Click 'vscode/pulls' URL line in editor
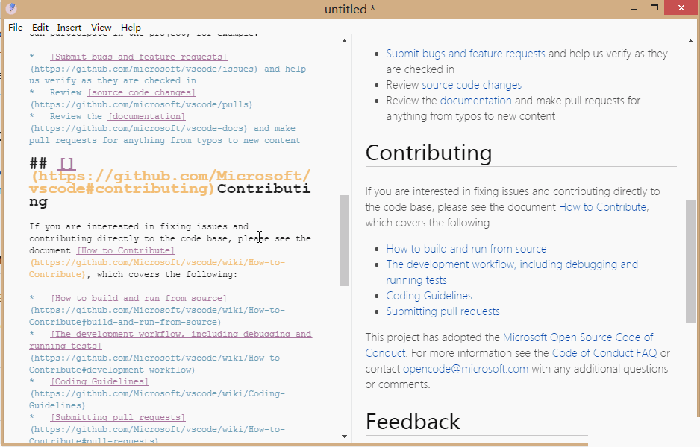The image size is (700, 447). 141,104
